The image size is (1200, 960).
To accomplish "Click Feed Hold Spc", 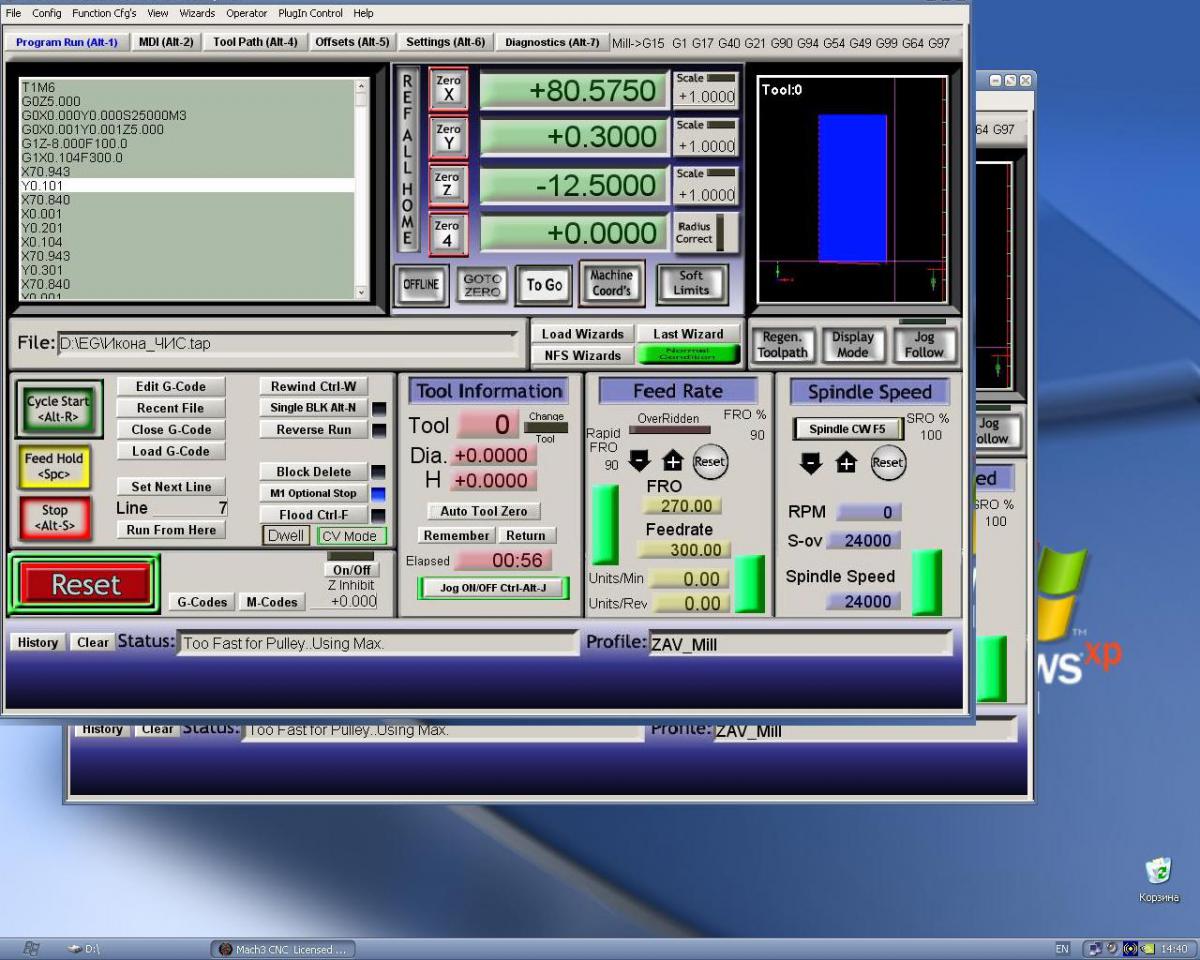I will point(54,466).
